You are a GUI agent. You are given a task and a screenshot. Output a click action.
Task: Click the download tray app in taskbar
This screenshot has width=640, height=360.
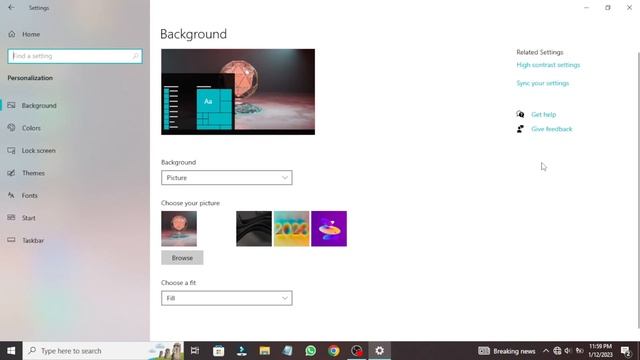click(242, 351)
